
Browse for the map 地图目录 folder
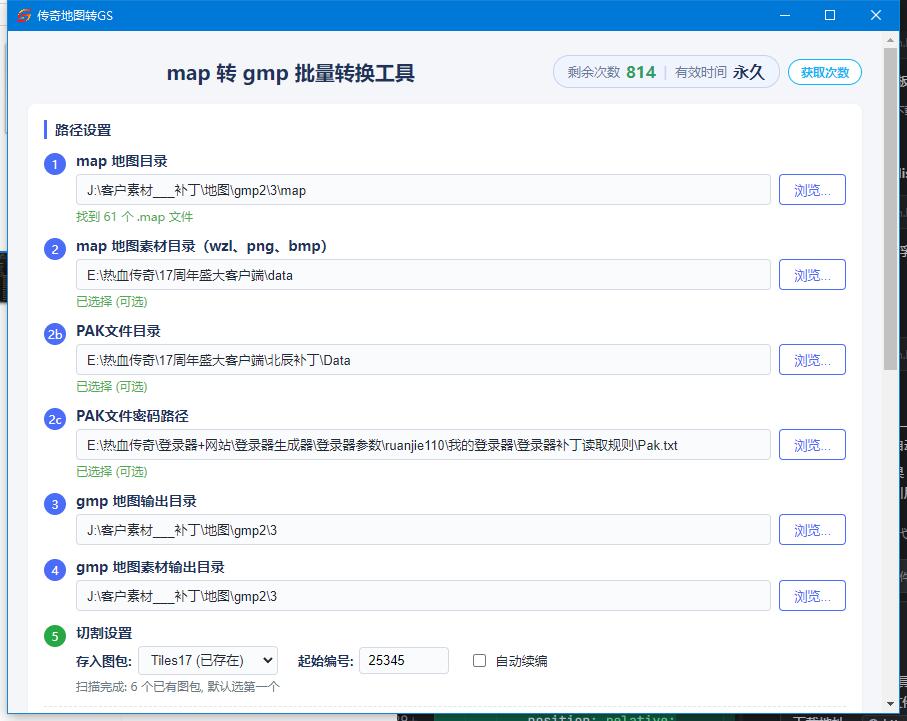coord(812,190)
